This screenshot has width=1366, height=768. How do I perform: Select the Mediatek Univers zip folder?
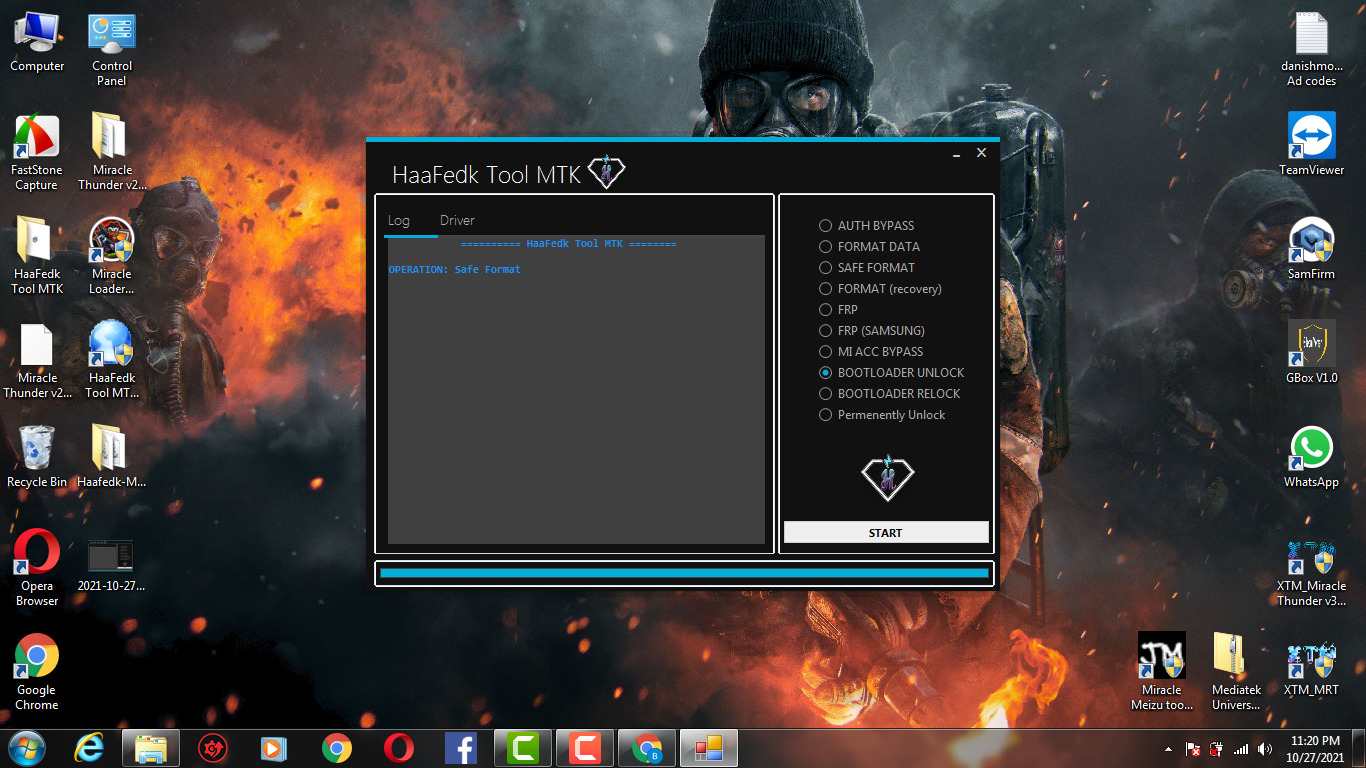(x=1236, y=673)
